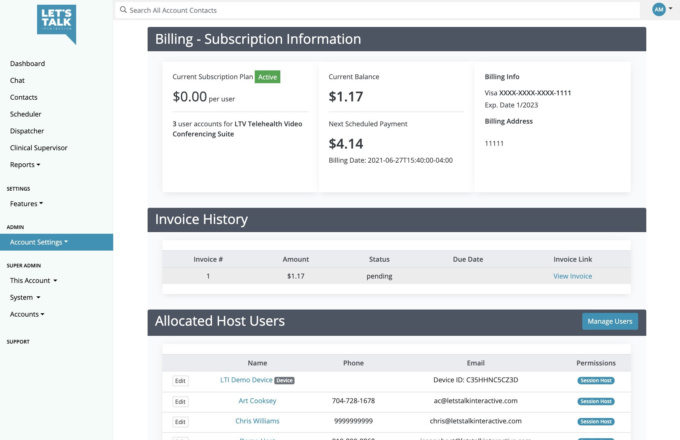Open Contacts from the sidebar
This screenshot has height=440, width=680.
coord(24,97)
